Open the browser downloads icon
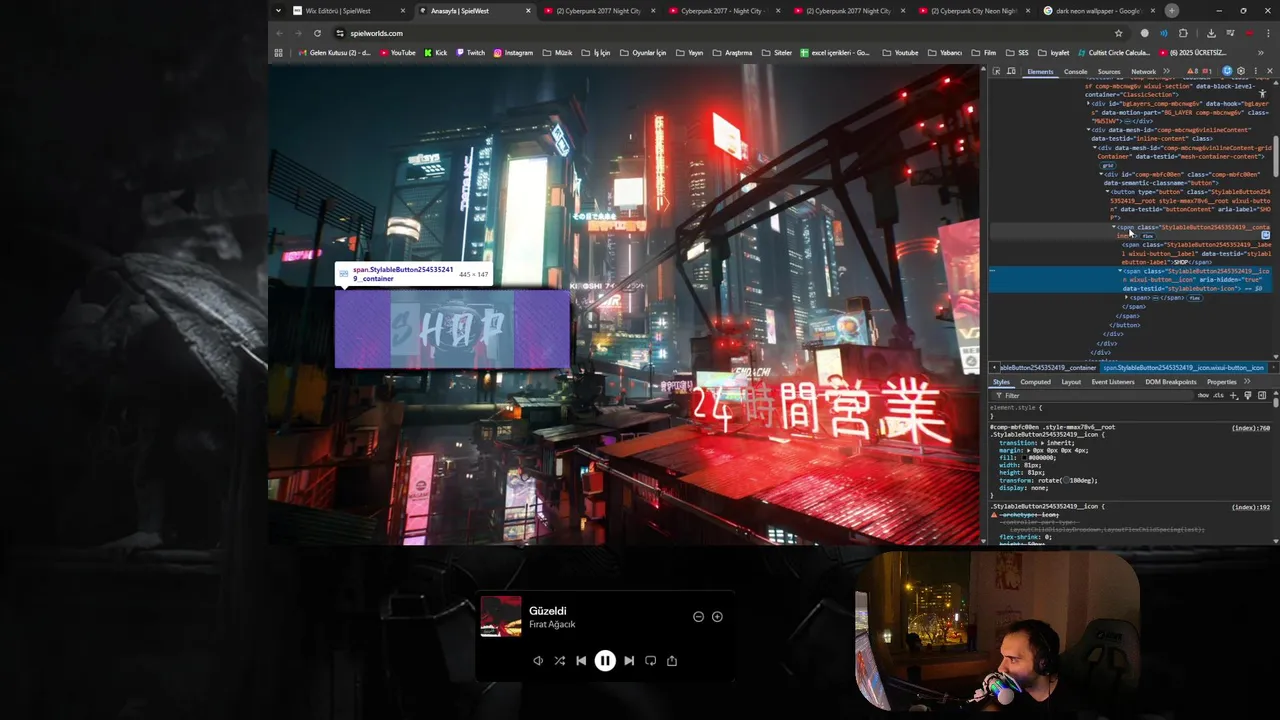Viewport: 1280px width, 720px height. (1211, 33)
